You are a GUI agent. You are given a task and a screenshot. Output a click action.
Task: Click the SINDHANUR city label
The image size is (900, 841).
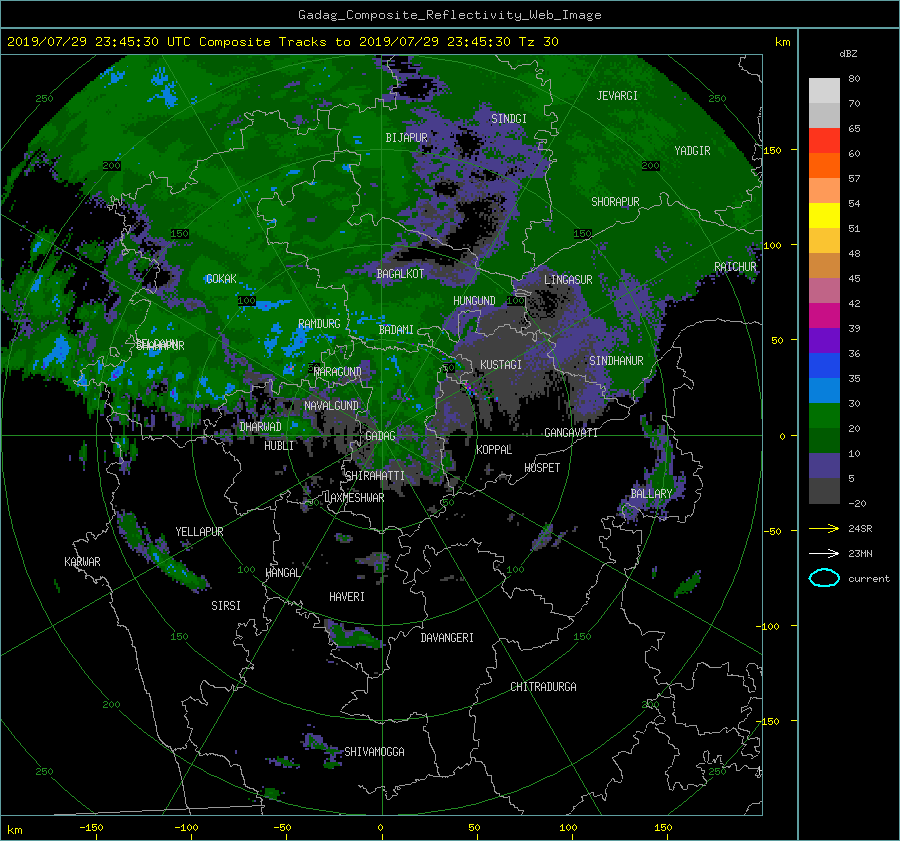coord(616,361)
